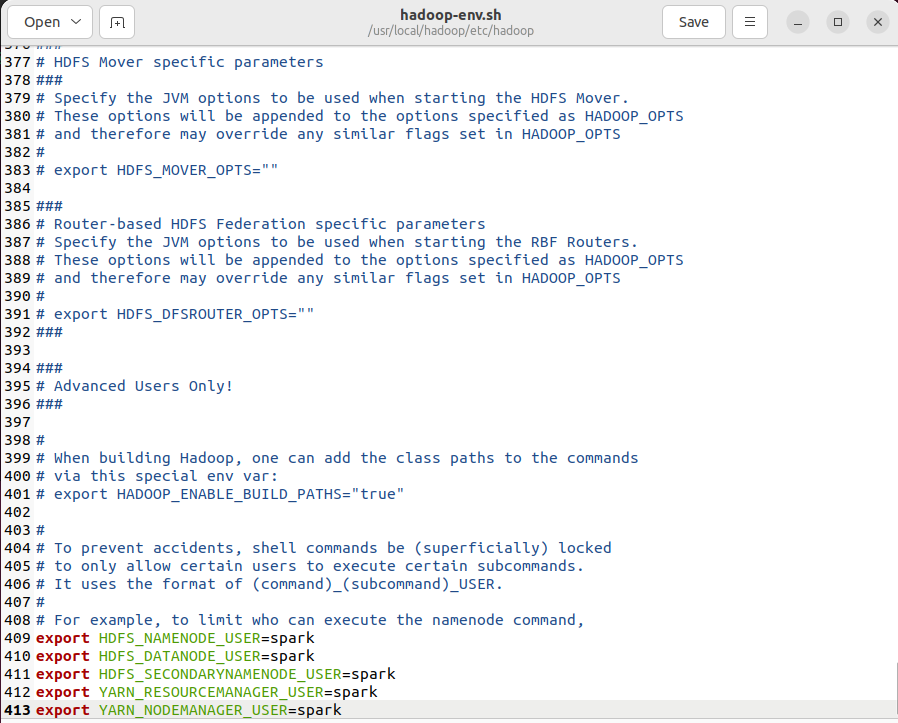
Task: Click the line 'export HDFS_MOVER_OPTS=""'
Action: (x=157, y=170)
